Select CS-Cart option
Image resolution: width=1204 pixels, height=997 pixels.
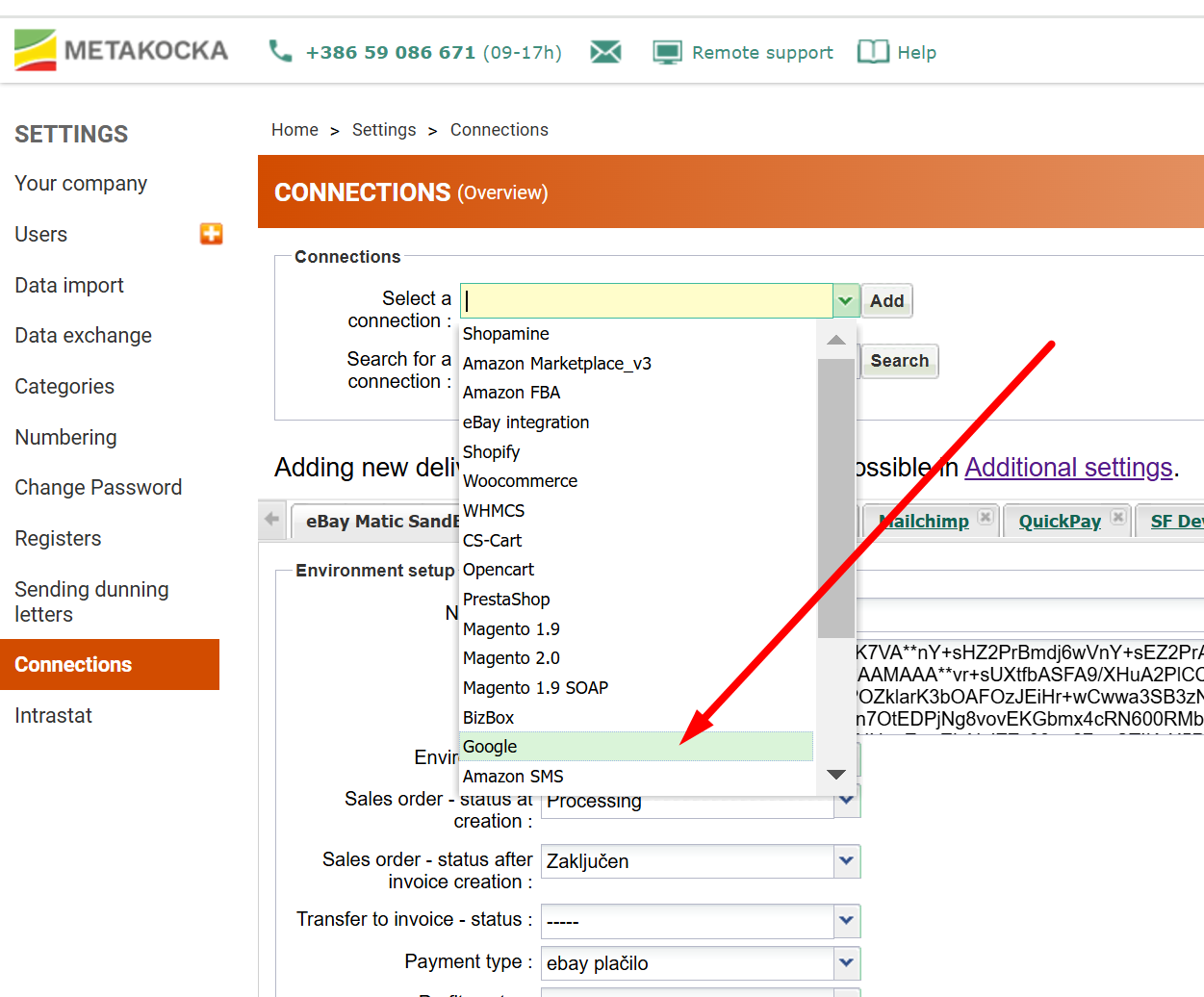pos(637,541)
